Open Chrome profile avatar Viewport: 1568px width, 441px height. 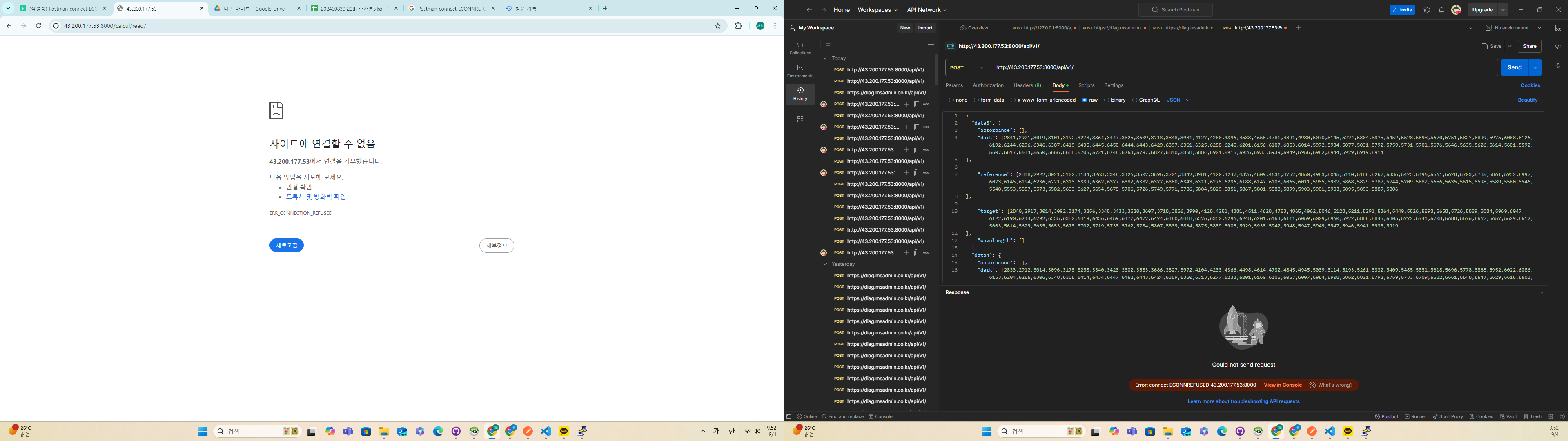[x=760, y=26]
